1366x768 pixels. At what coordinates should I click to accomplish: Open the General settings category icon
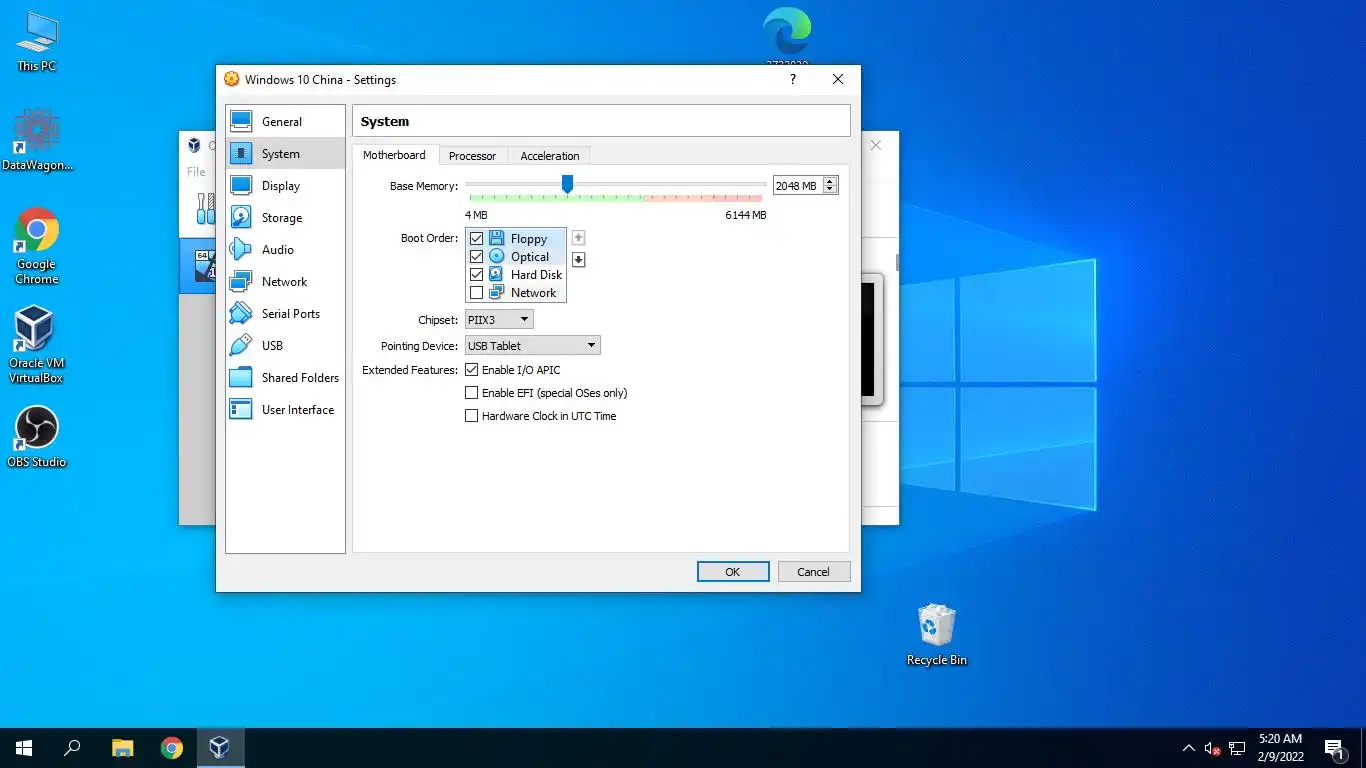[241, 121]
